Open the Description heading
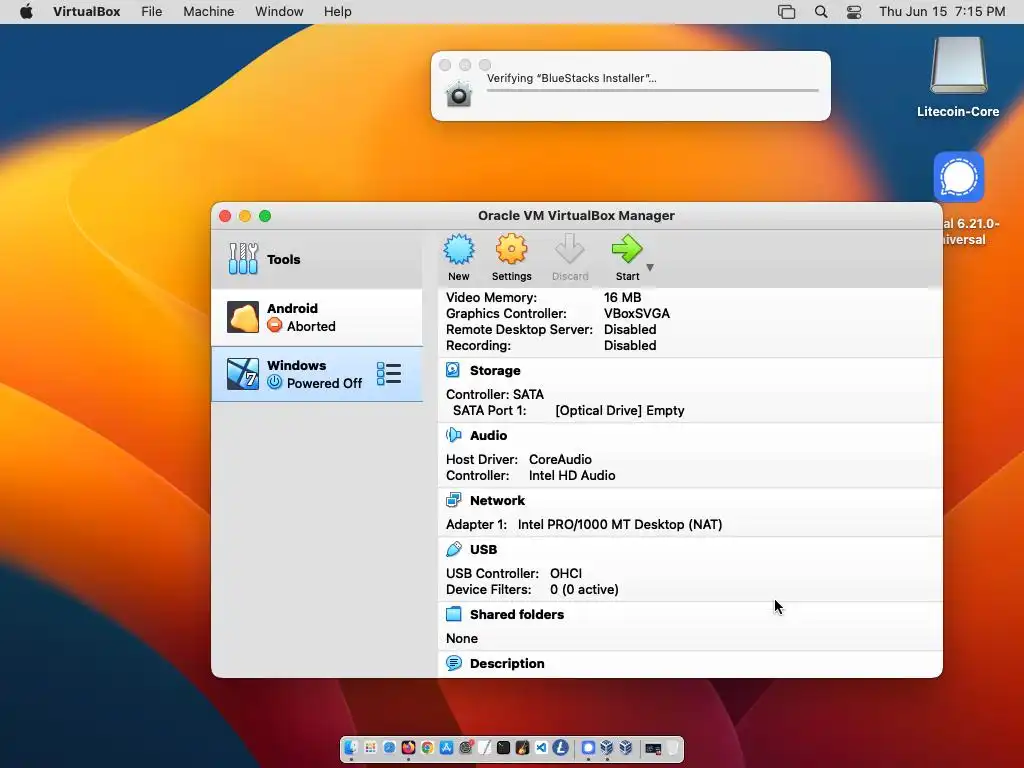This screenshot has width=1024, height=768. (507, 663)
